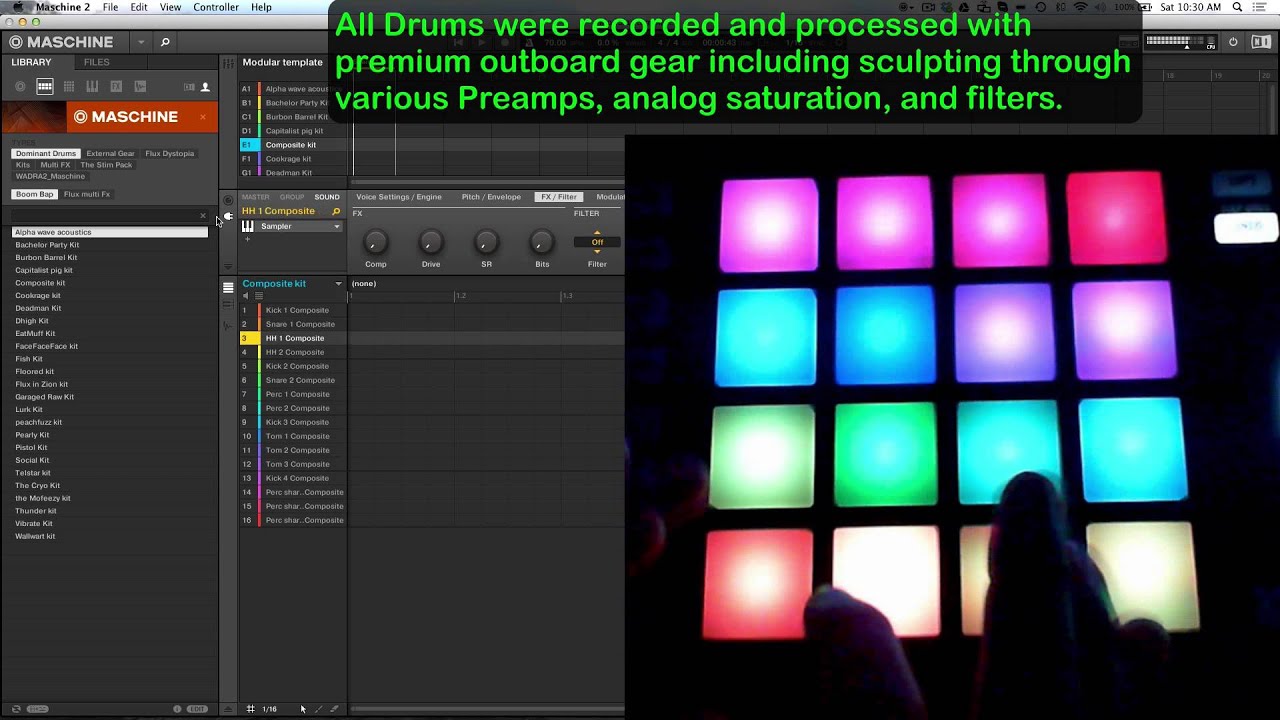Viewport: 1280px width, 720px height.
Task: Select the pointer edit tool
Action: coord(303,709)
